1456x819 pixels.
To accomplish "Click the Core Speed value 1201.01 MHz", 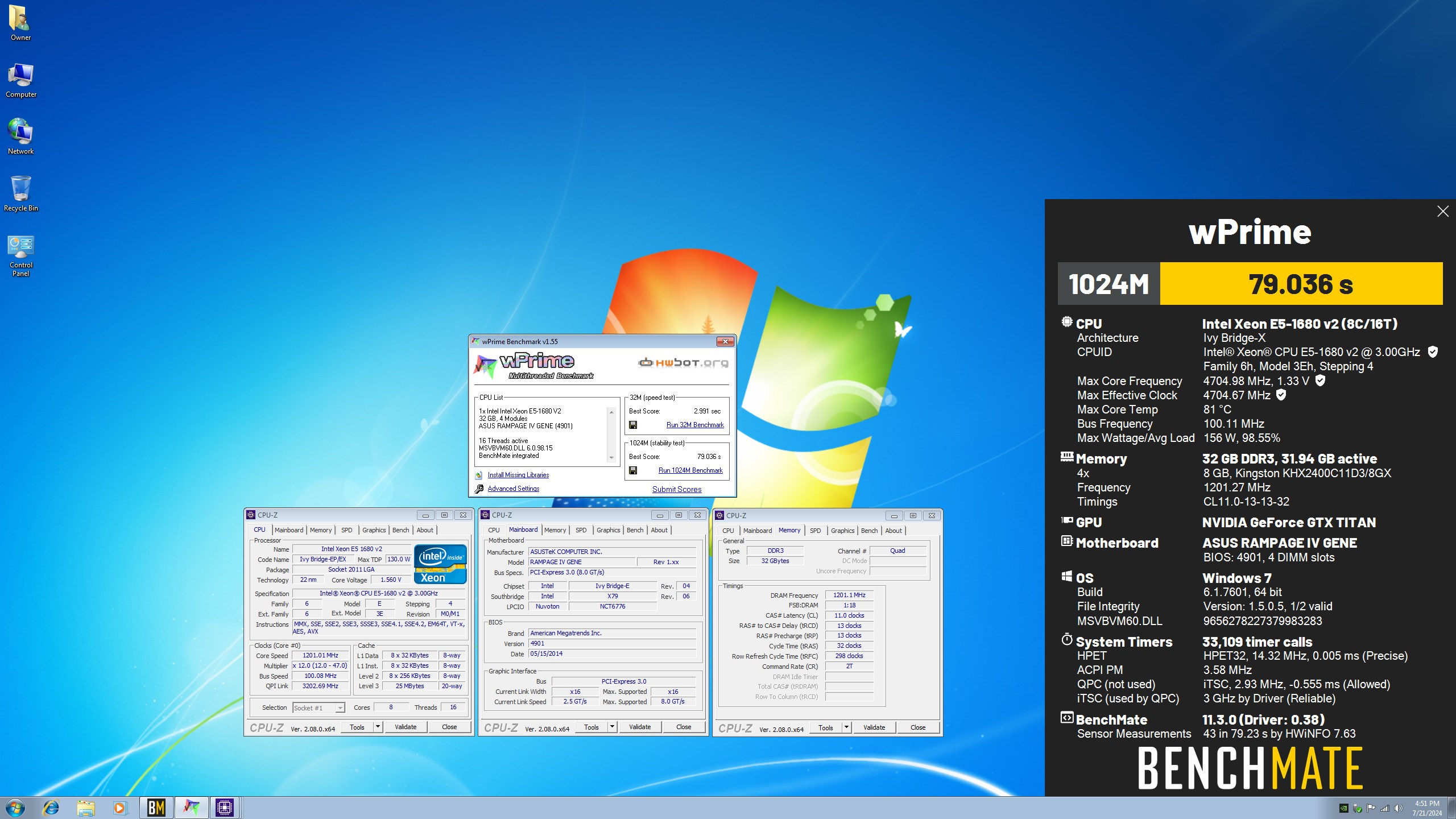I will tap(320, 655).
